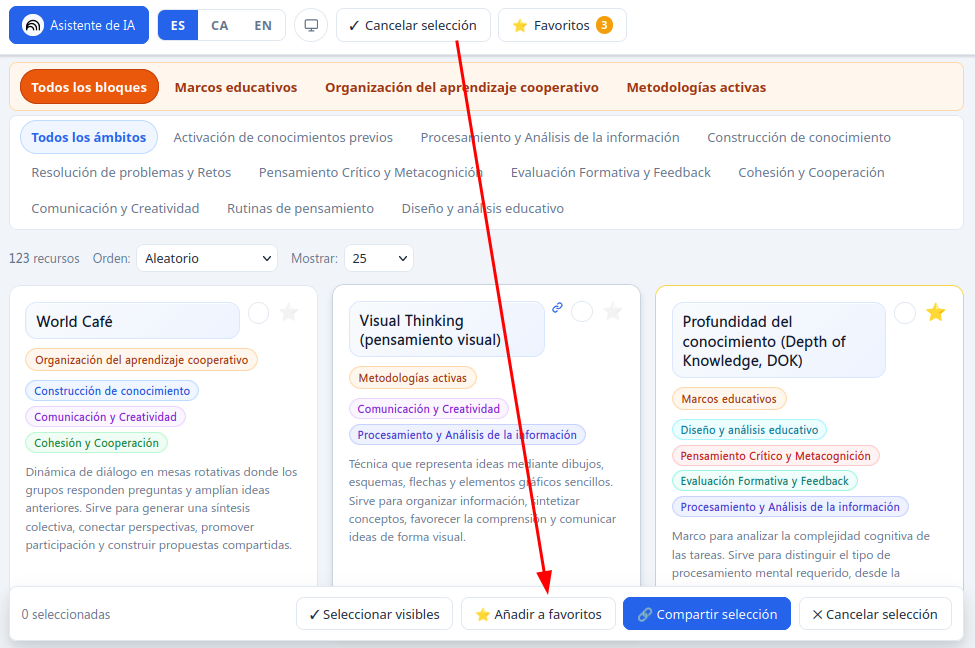Switch language to CA
975x648 pixels.
pos(220,25)
